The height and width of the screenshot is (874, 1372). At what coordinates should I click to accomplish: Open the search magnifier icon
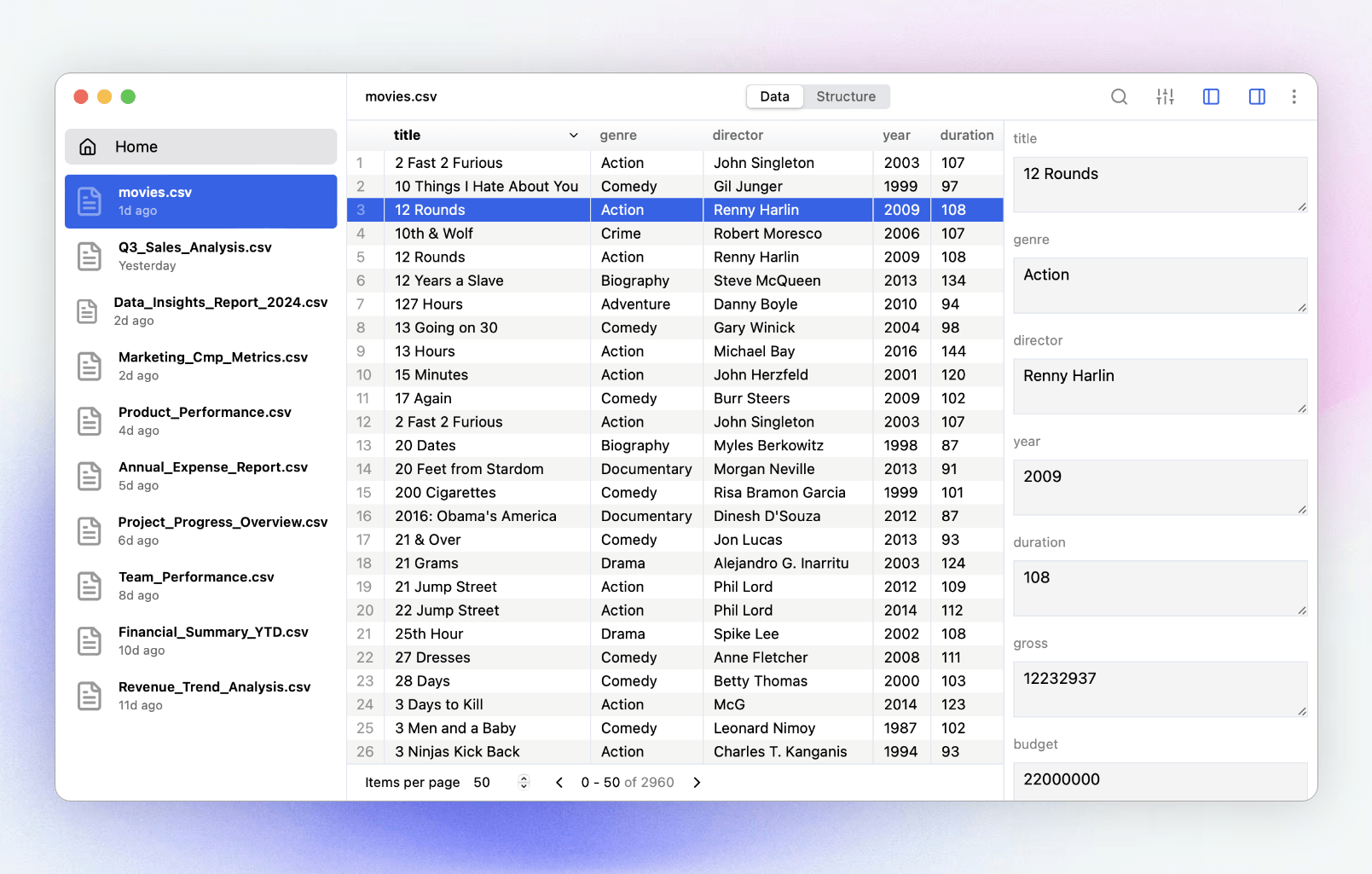pos(1119,97)
